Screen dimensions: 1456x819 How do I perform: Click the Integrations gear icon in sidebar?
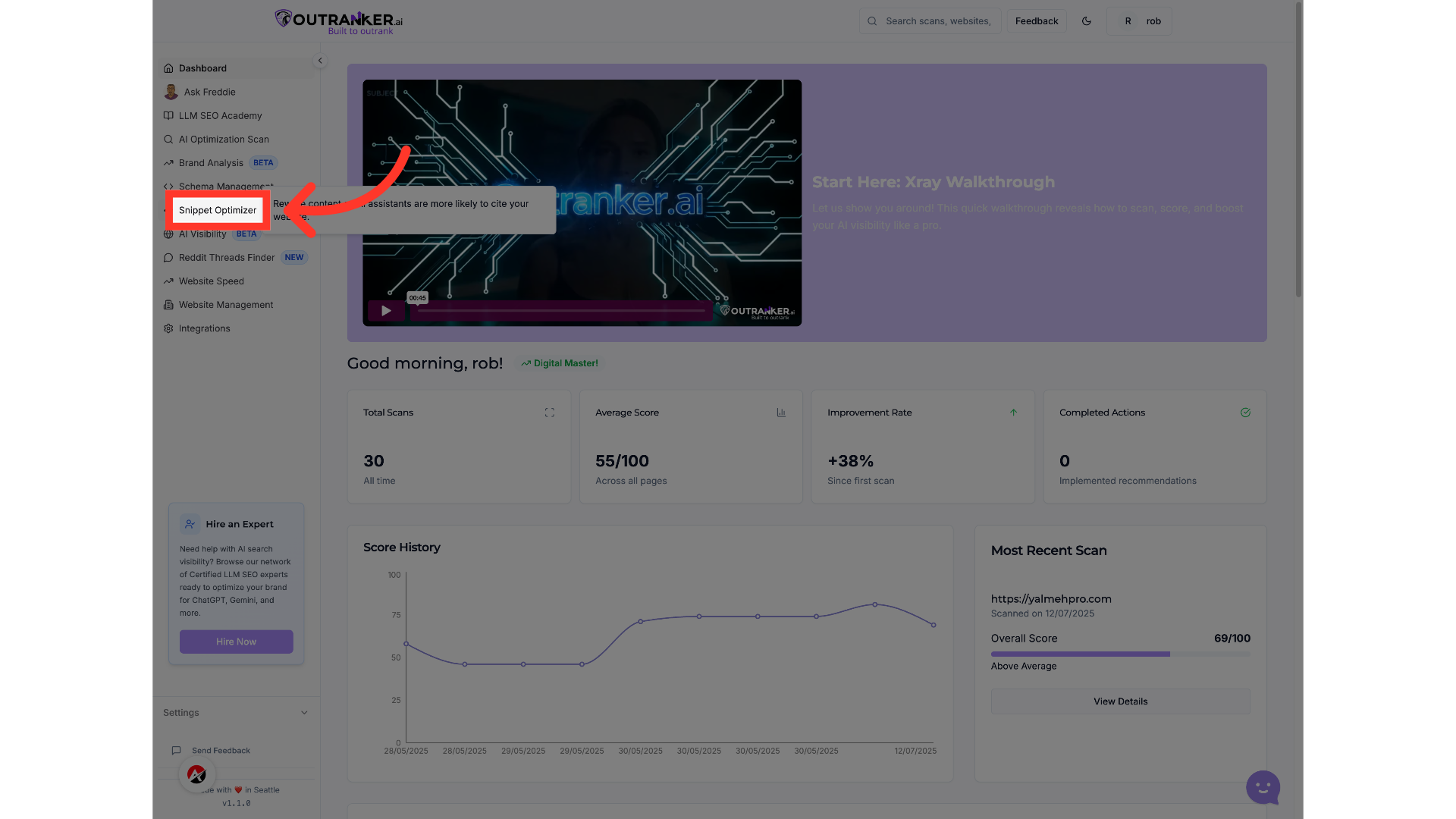coord(168,328)
